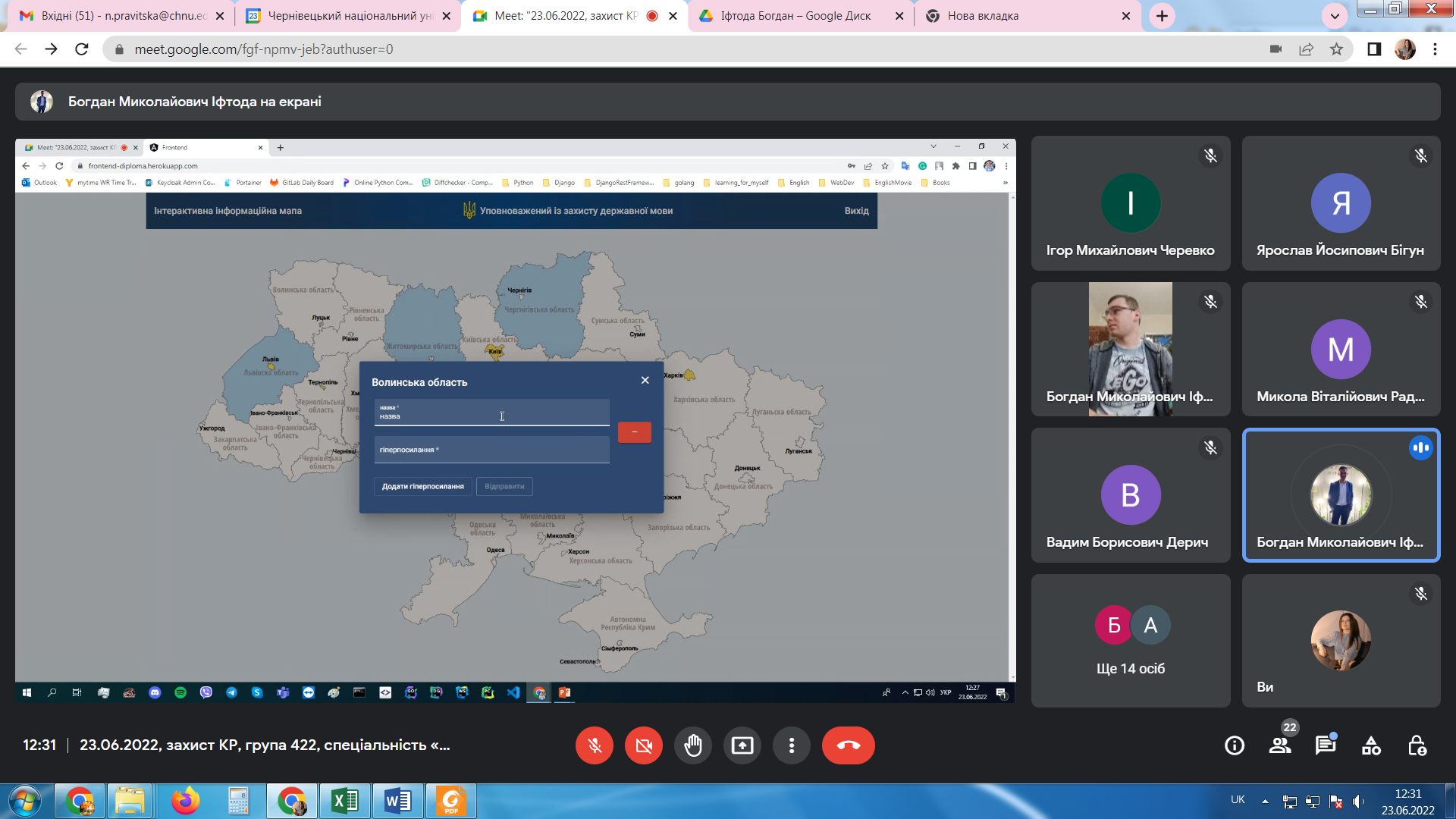
Task: Close the Gmail tab
Action: (x=220, y=16)
